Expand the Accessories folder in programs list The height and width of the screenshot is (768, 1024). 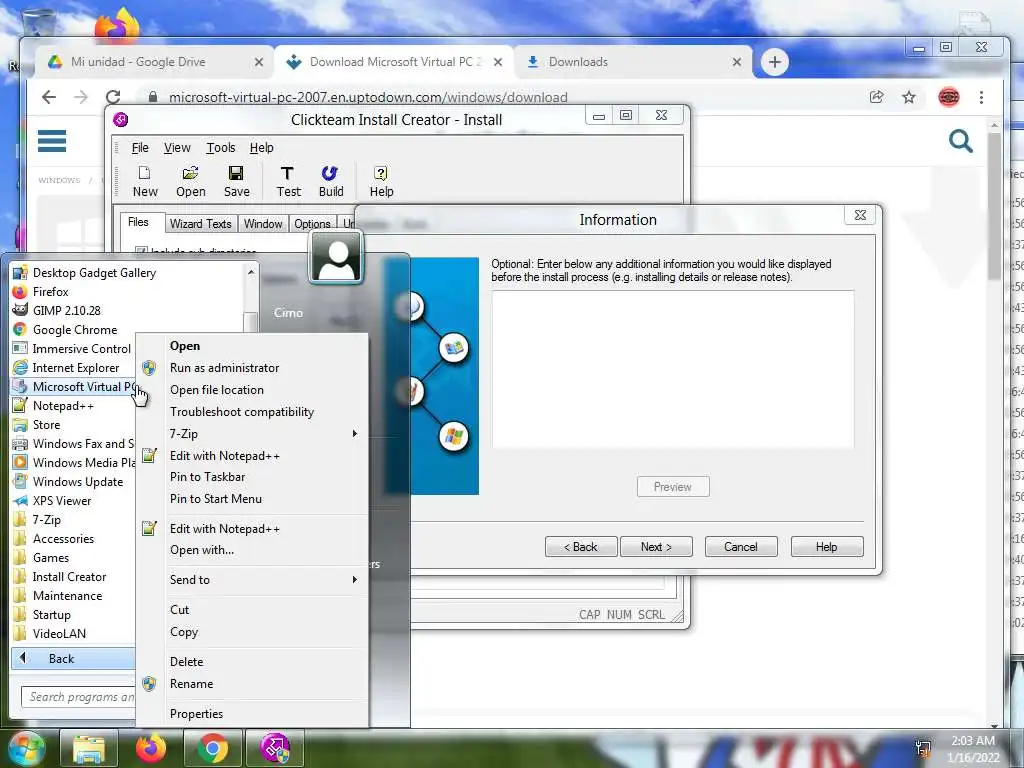[63, 539]
